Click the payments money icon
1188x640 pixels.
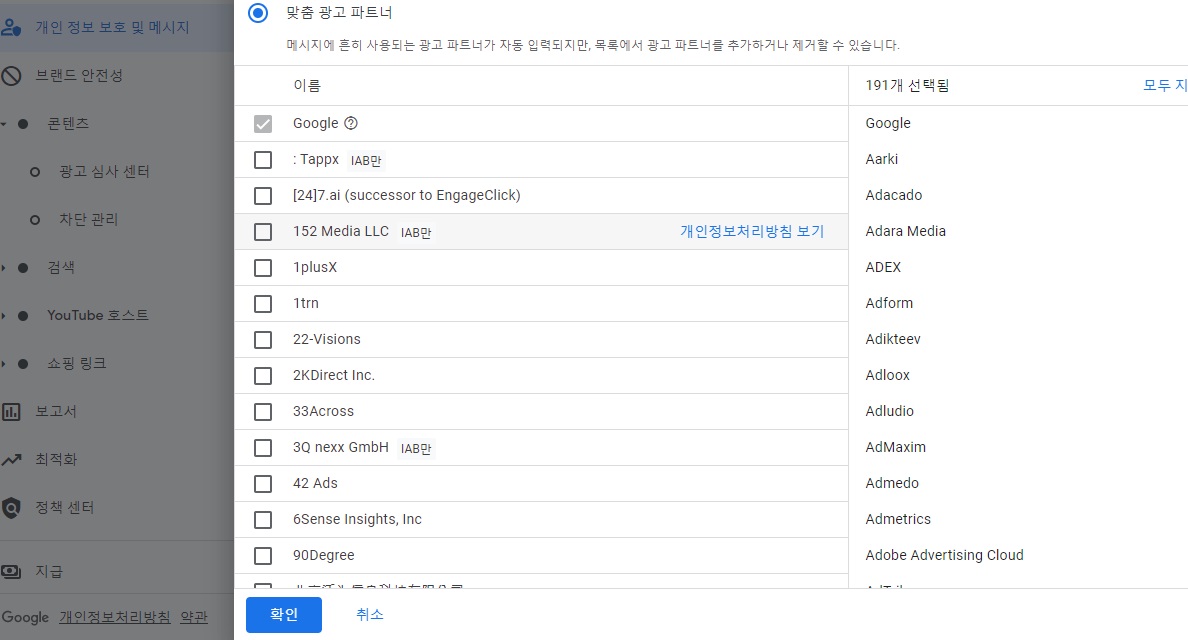tap(11, 572)
